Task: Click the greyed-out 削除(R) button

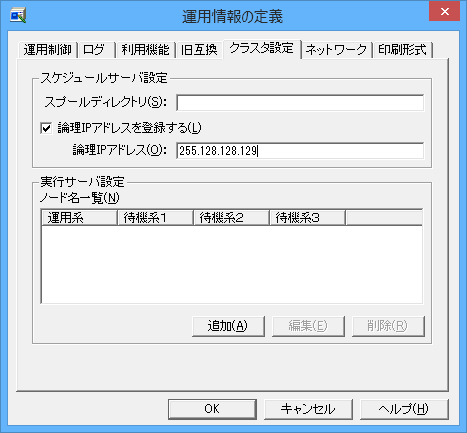Action: pyautogui.click(x=388, y=326)
